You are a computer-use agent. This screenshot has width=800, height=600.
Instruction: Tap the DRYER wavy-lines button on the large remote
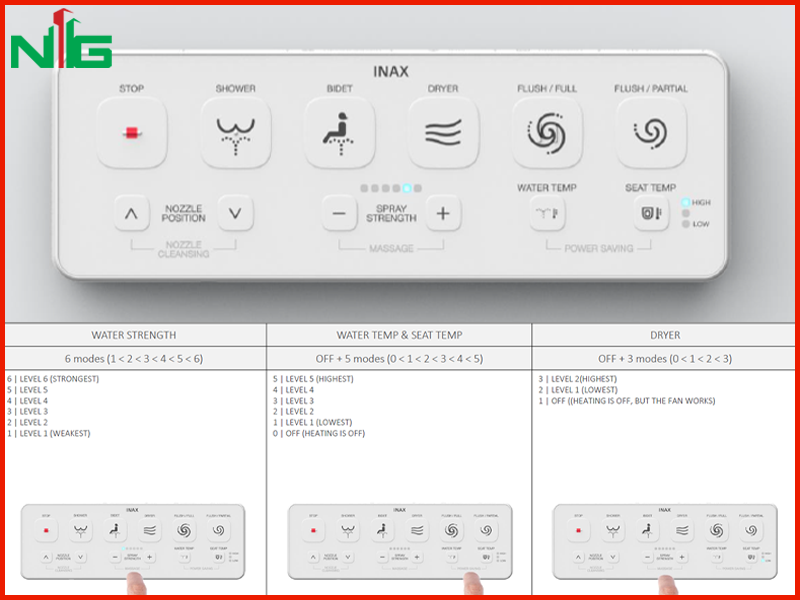tap(443, 133)
